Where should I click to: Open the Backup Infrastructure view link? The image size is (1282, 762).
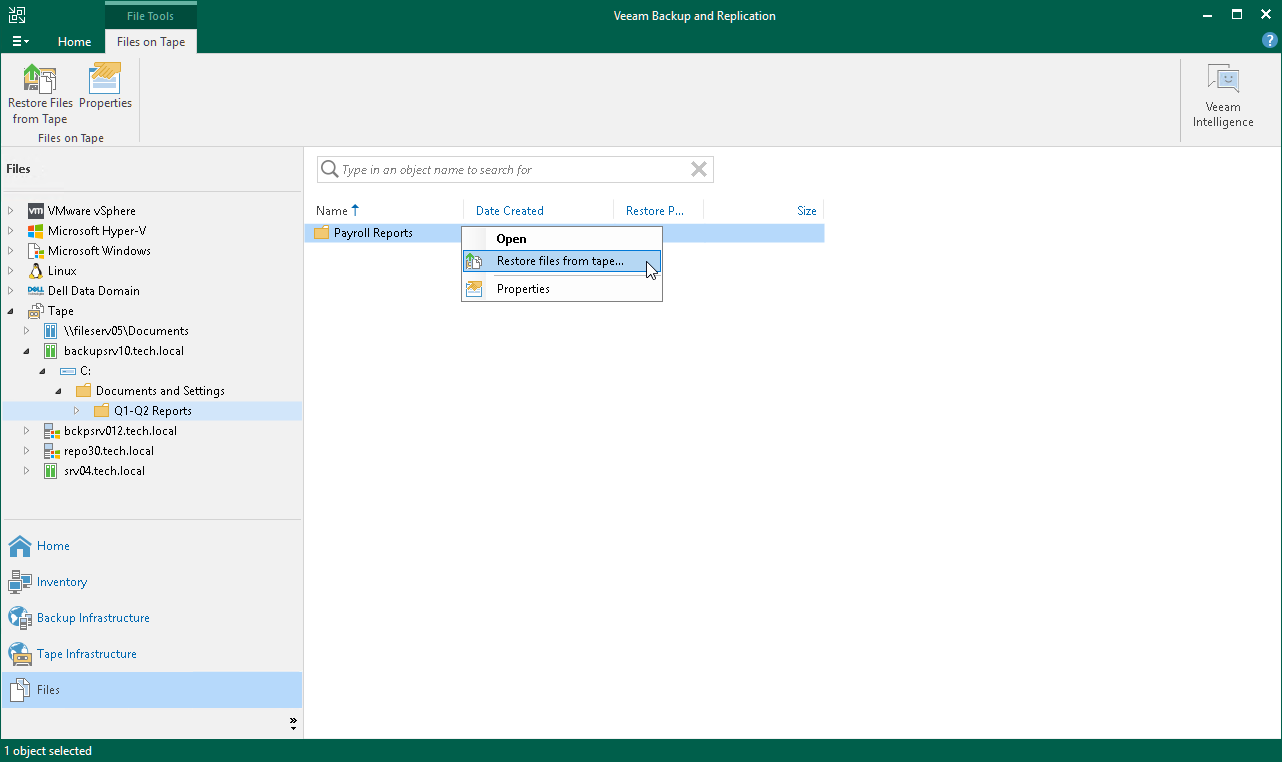coord(93,618)
